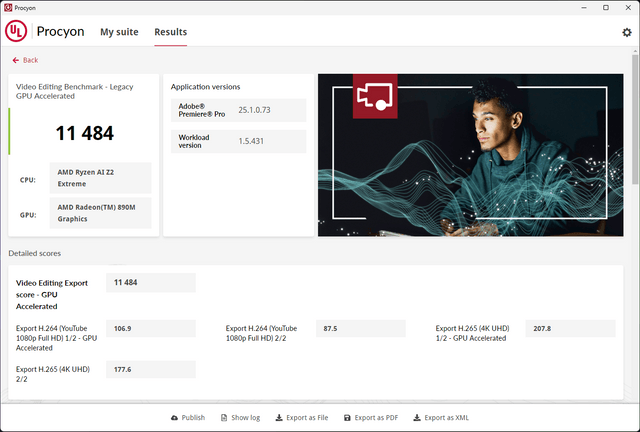Click the 177.6 export score value
The height and width of the screenshot is (432, 640).
pos(122,370)
